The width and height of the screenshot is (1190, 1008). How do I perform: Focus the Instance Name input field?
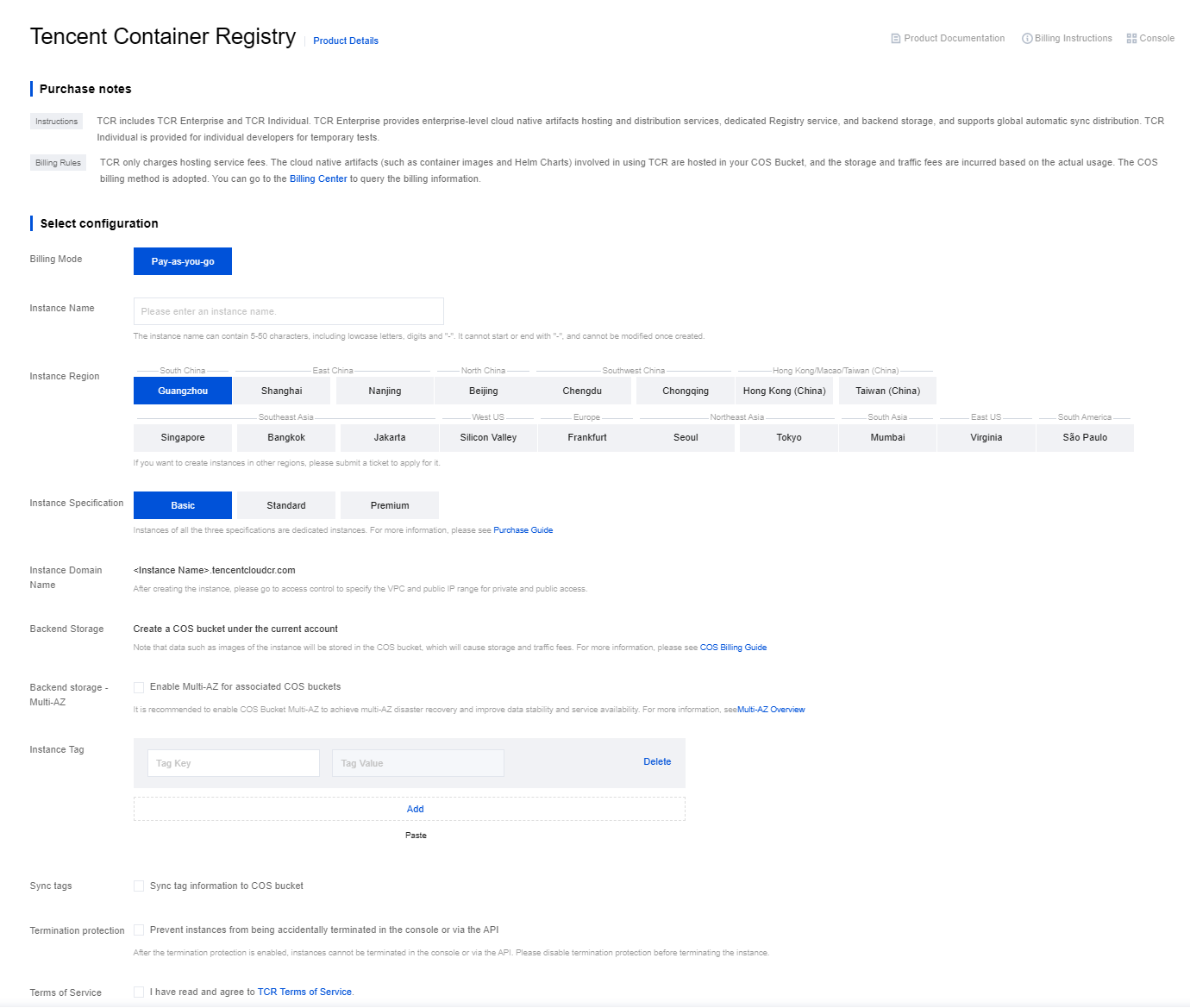pos(289,311)
